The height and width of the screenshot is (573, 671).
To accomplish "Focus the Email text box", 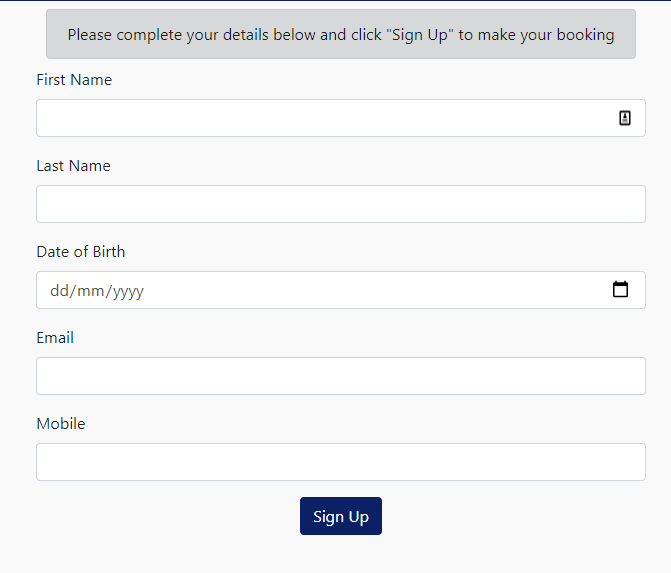I will tap(341, 376).
